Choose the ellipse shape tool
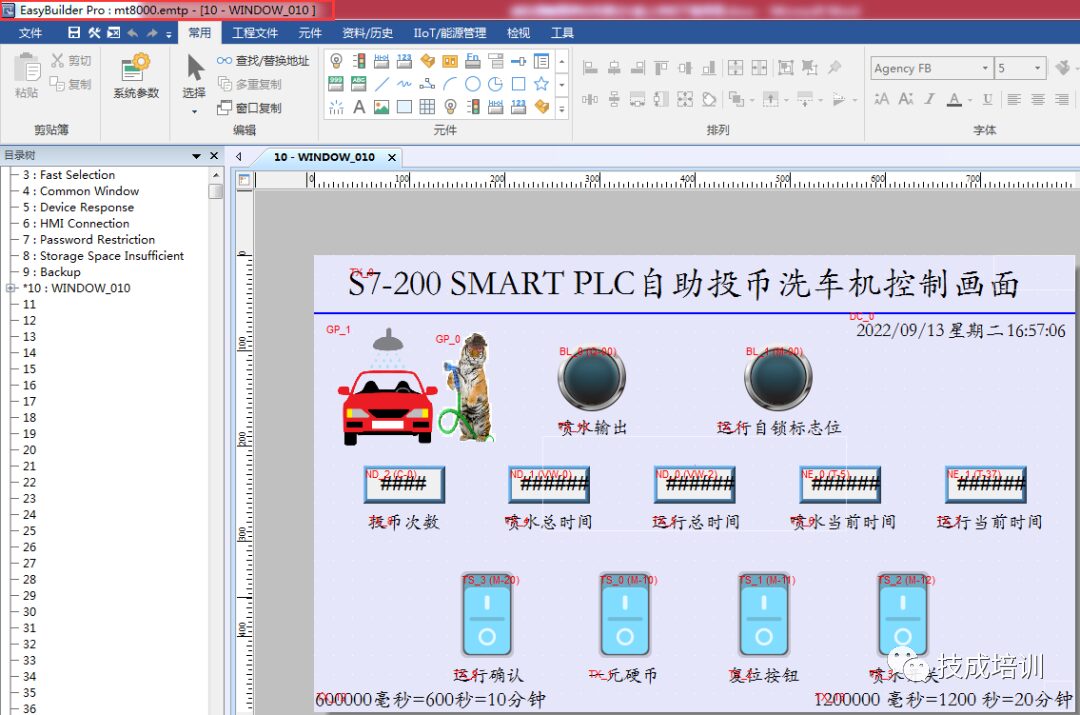The image size is (1080, 715). (x=473, y=84)
